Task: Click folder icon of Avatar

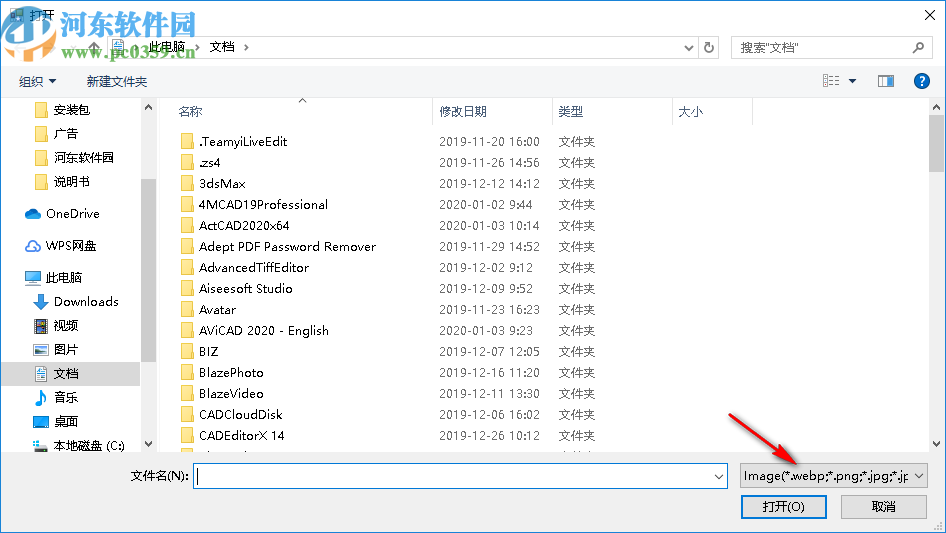Action: [187, 310]
